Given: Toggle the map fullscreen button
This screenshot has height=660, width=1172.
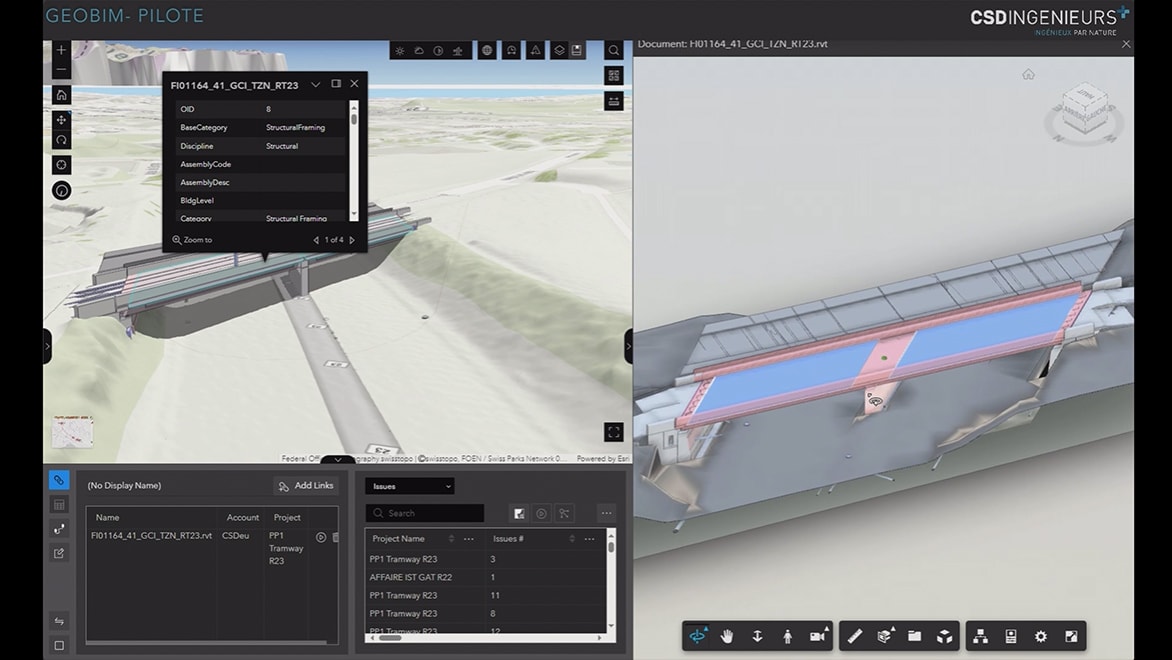Looking at the screenshot, I should tap(614, 432).
